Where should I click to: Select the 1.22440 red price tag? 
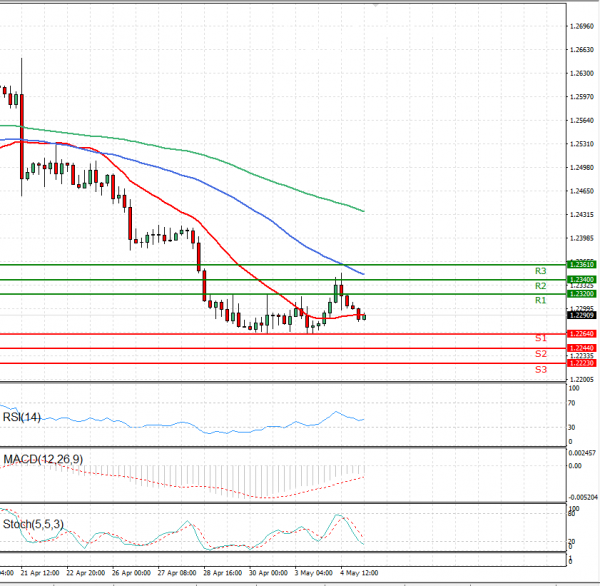pos(581,348)
